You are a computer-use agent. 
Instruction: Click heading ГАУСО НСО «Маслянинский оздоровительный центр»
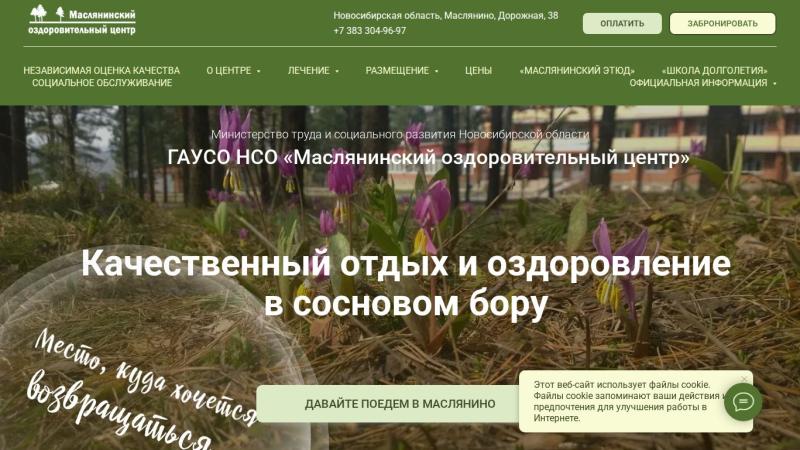coord(429,158)
